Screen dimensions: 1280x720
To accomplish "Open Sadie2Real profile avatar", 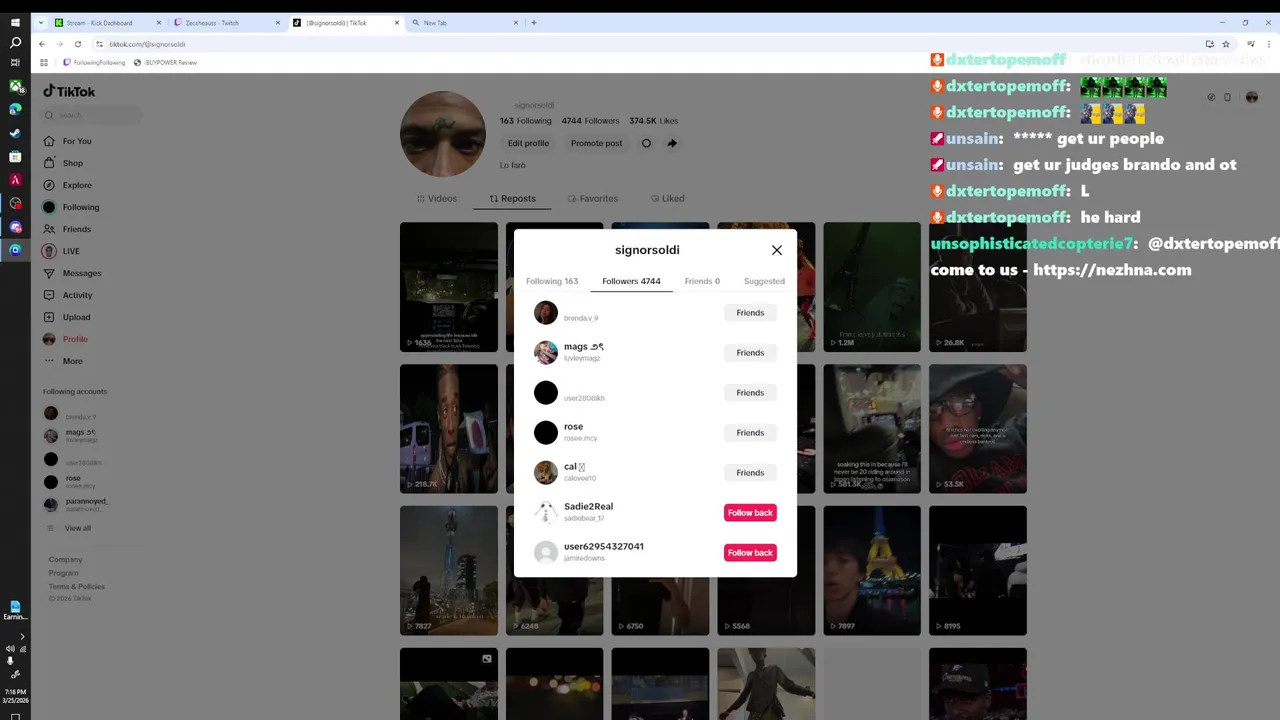I will [x=546, y=512].
